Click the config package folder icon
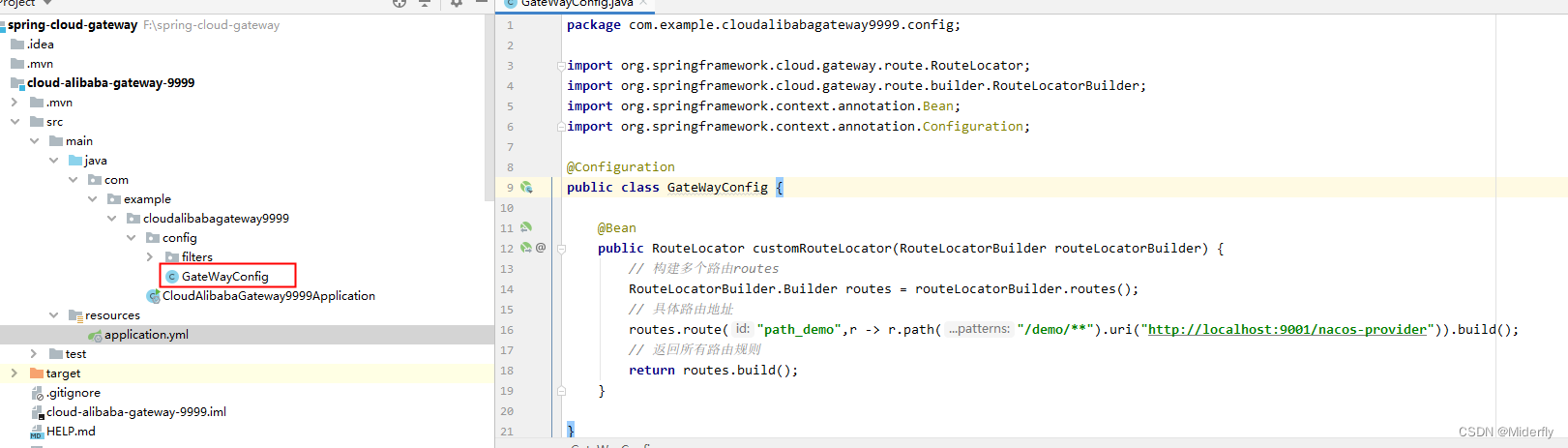Viewport: 1568px width, 448px height. point(153,238)
